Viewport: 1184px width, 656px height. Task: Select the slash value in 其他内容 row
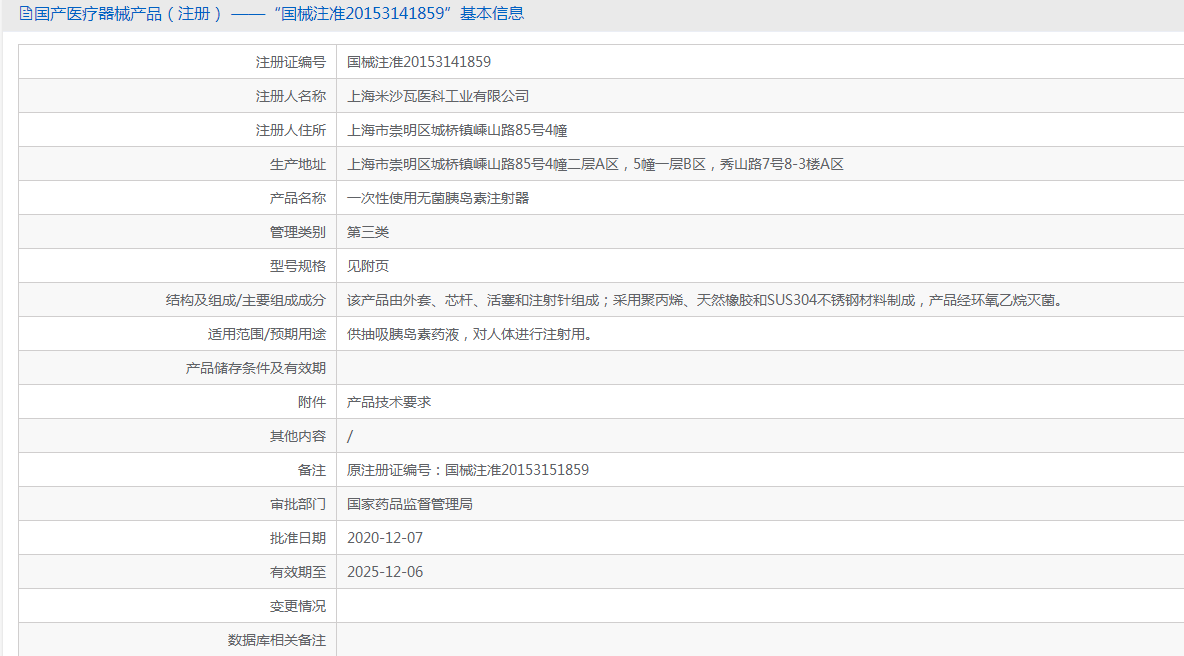350,436
